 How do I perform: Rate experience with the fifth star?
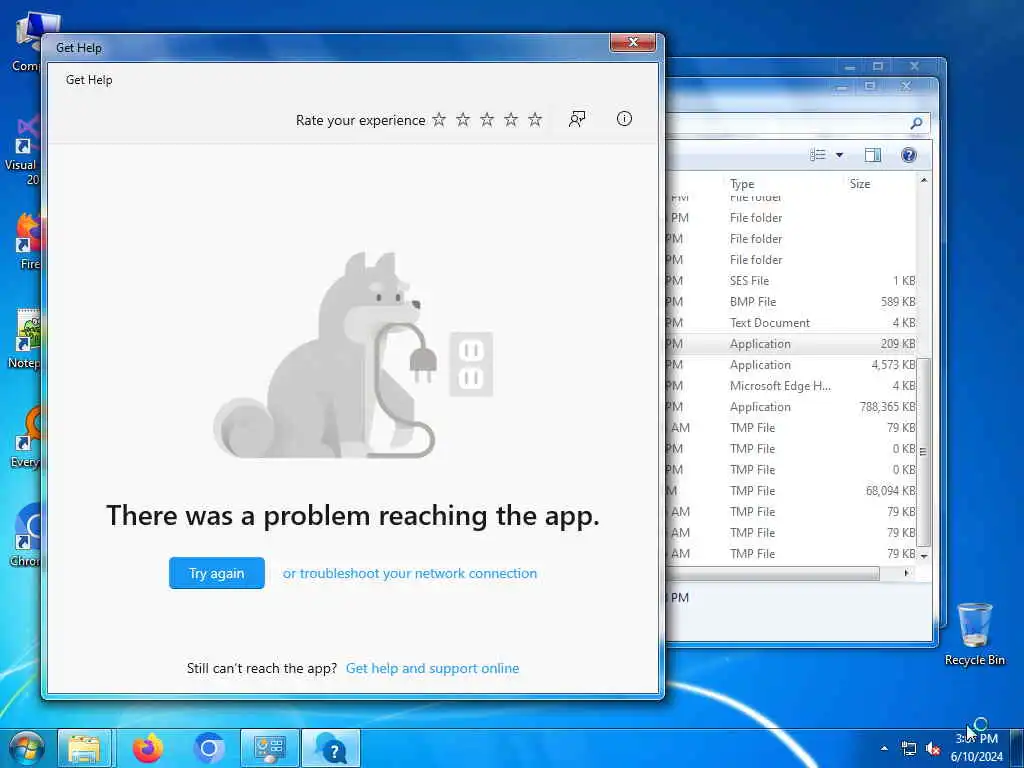pyautogui.click(x=535, y=120)
